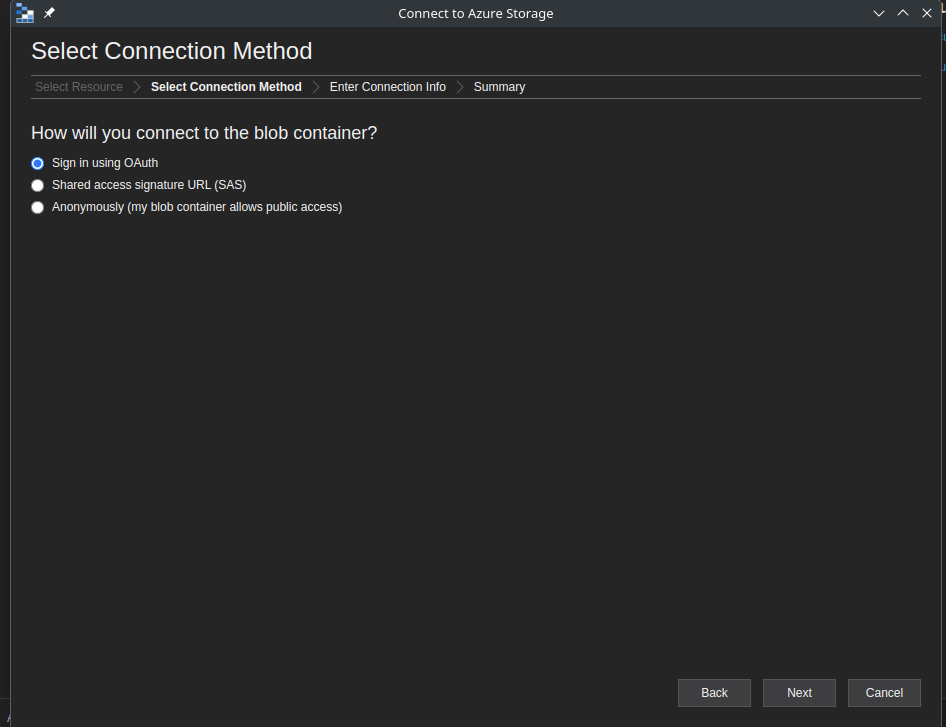The width and height of the screenshot is (946, 727).
Task: Cancel the connection wizard
Action: pyautogui.click(x=884, y=693)
